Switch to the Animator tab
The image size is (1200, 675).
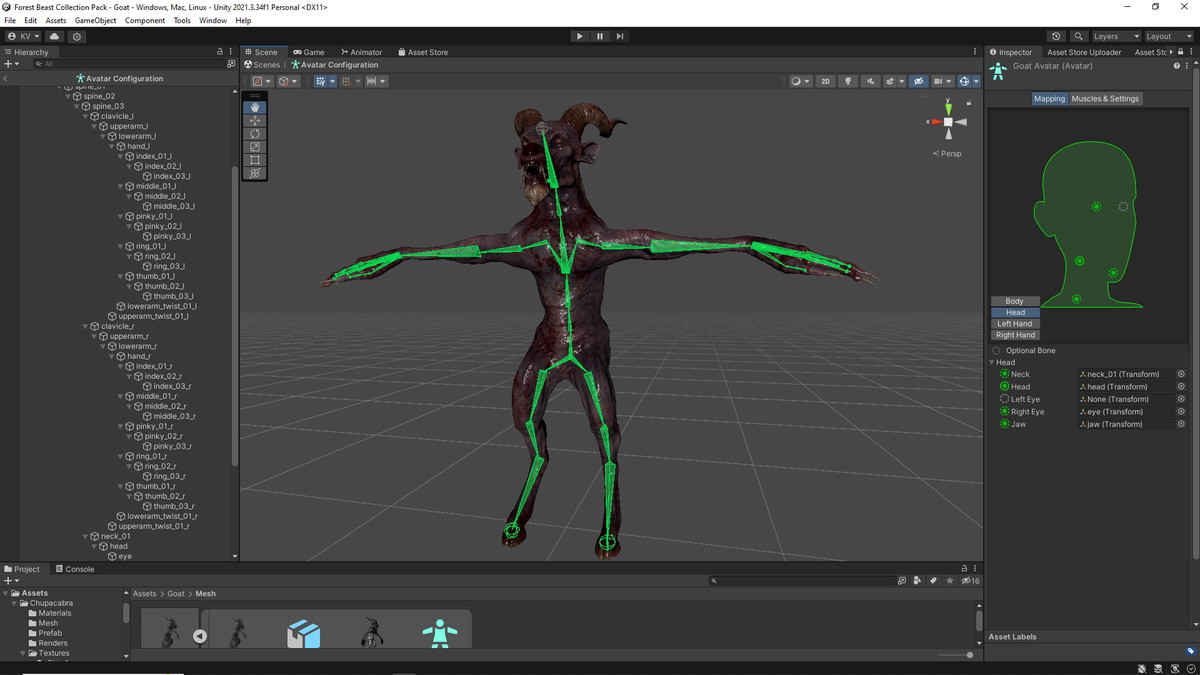tap(361, 52)
